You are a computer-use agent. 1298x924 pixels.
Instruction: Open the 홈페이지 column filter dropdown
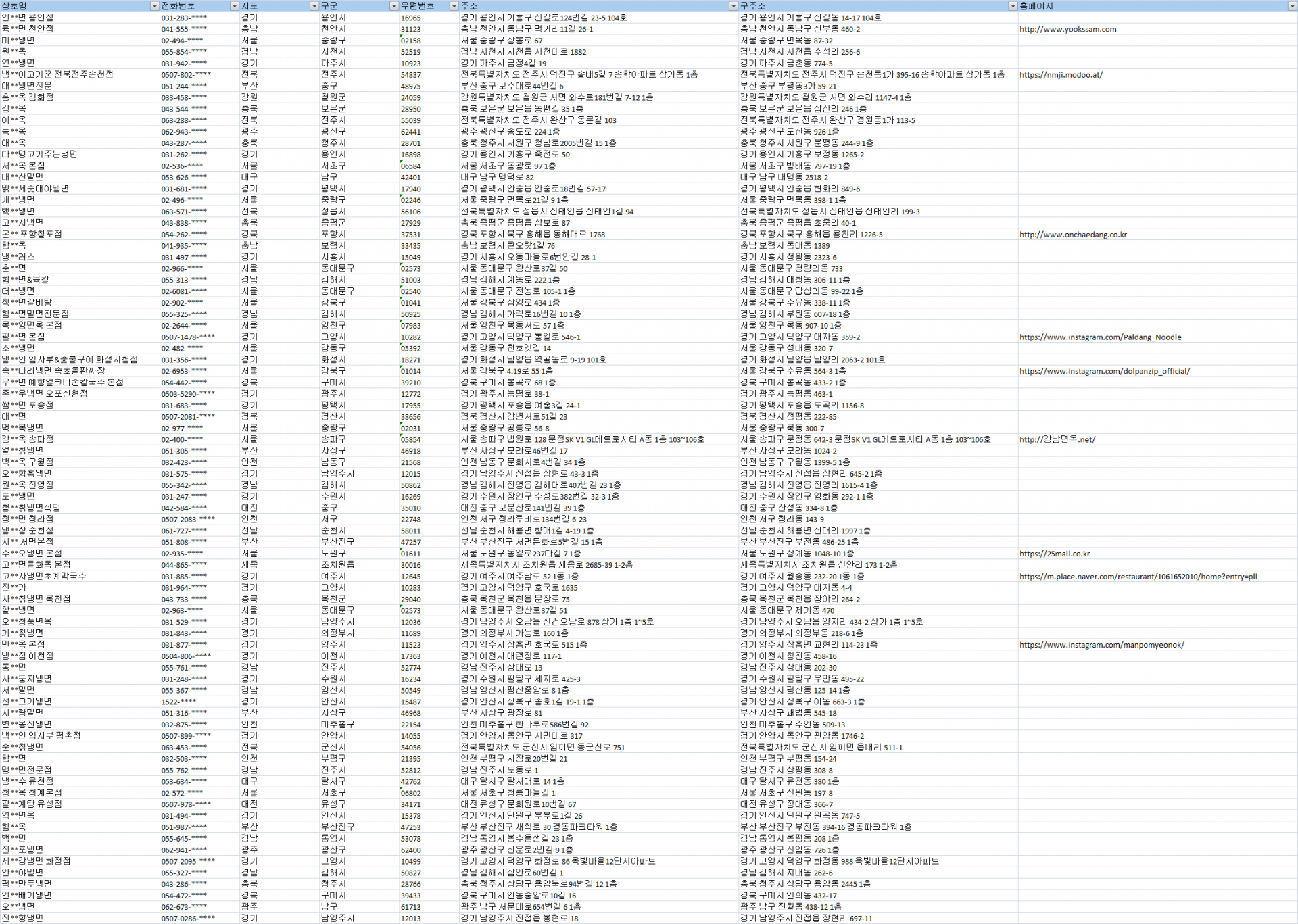[1292, 6]
